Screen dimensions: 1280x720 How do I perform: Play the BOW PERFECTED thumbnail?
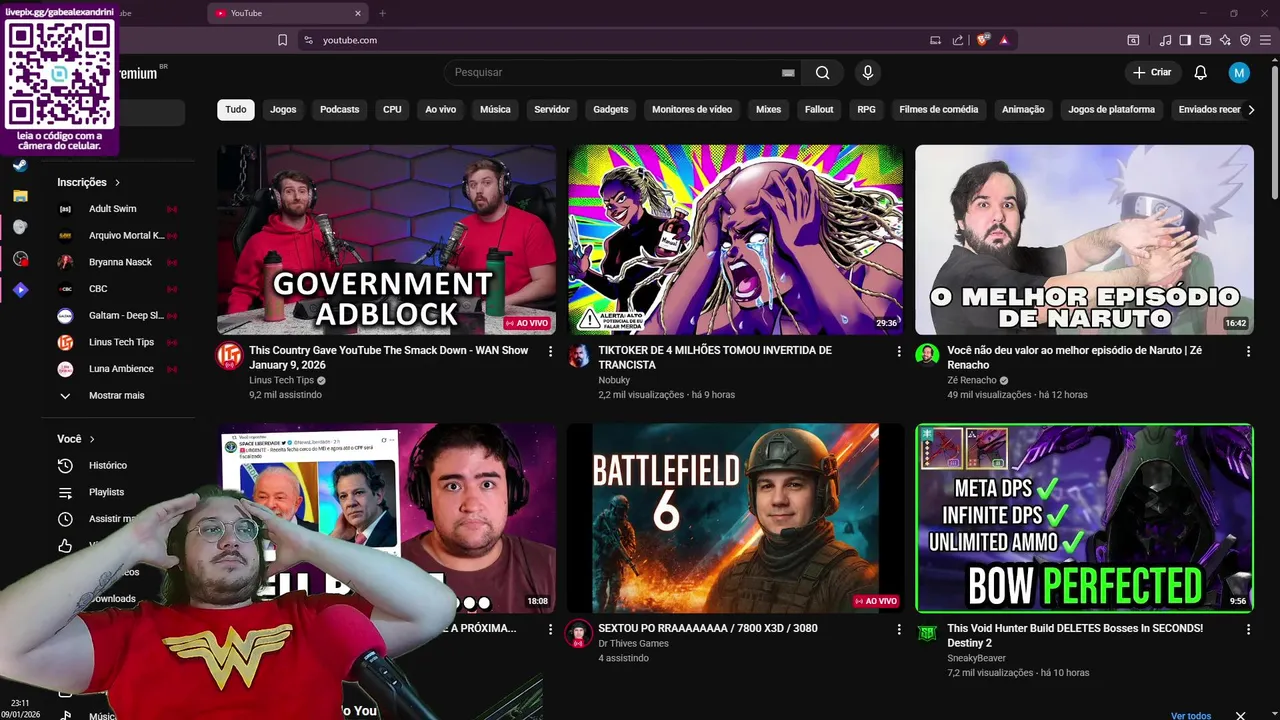pyautogui.click(x=1084, y=518)
